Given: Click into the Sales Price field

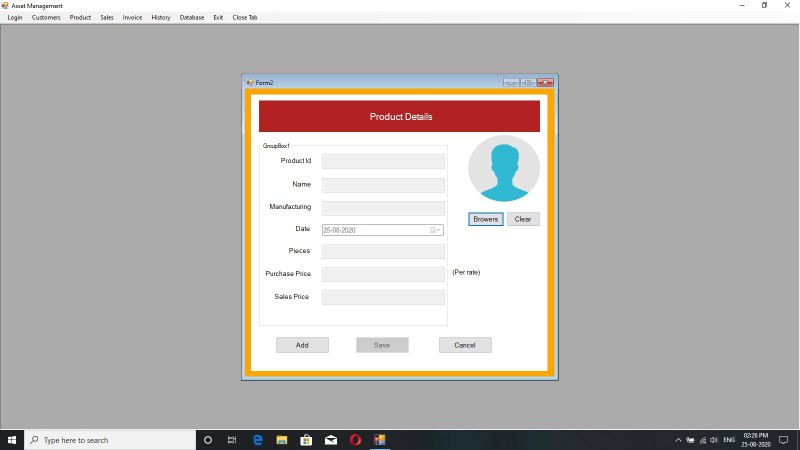Looking at the screenshot, I should [383, 297].
